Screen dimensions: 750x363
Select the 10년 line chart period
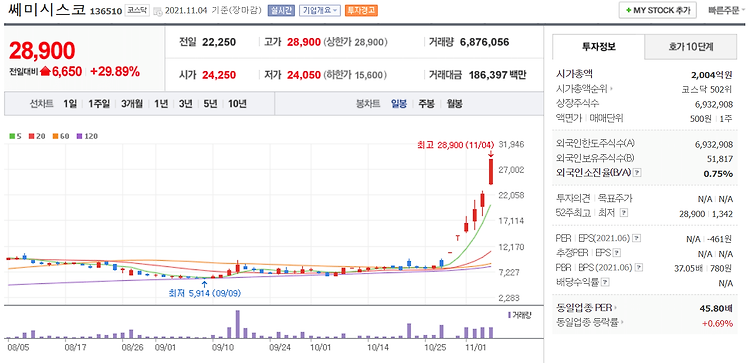237,104
